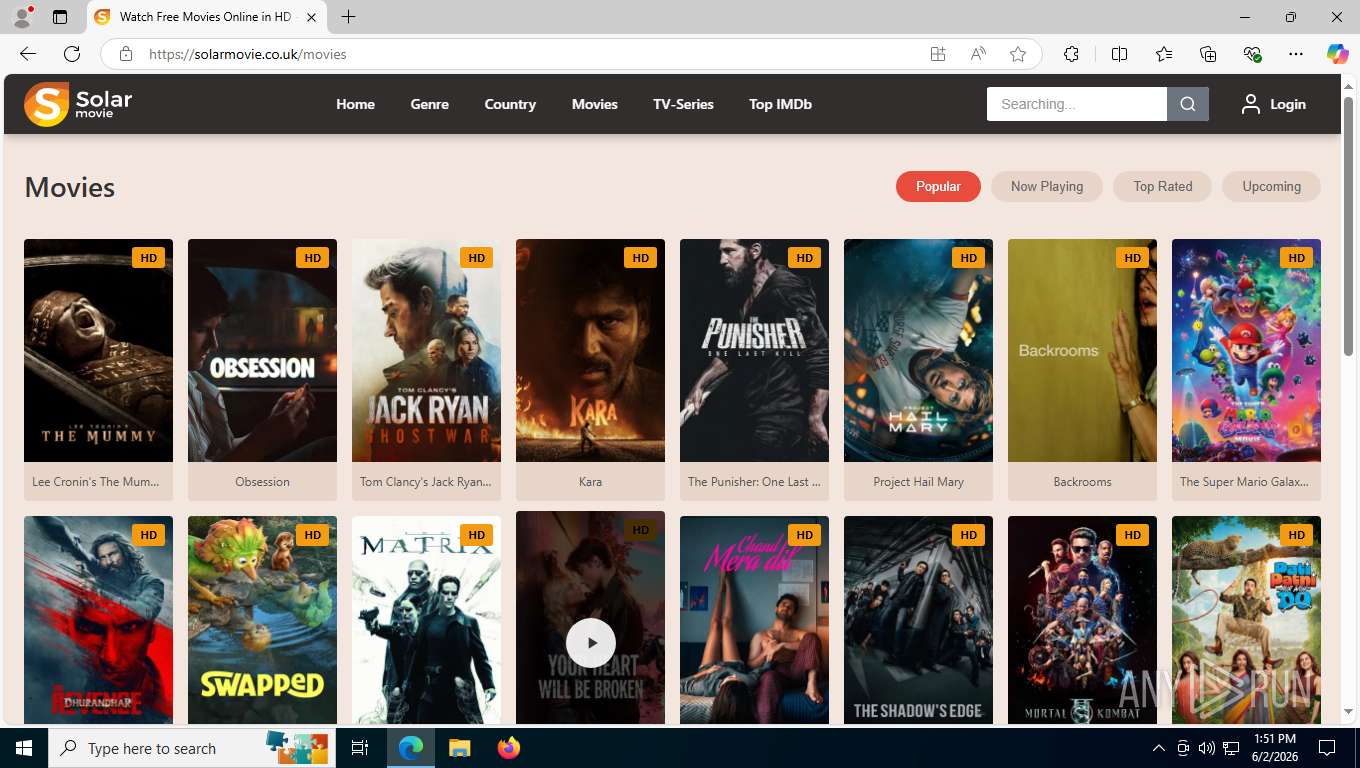
Task: Play the Your Heart Will Be Broken movie
Action: [590, 643]
